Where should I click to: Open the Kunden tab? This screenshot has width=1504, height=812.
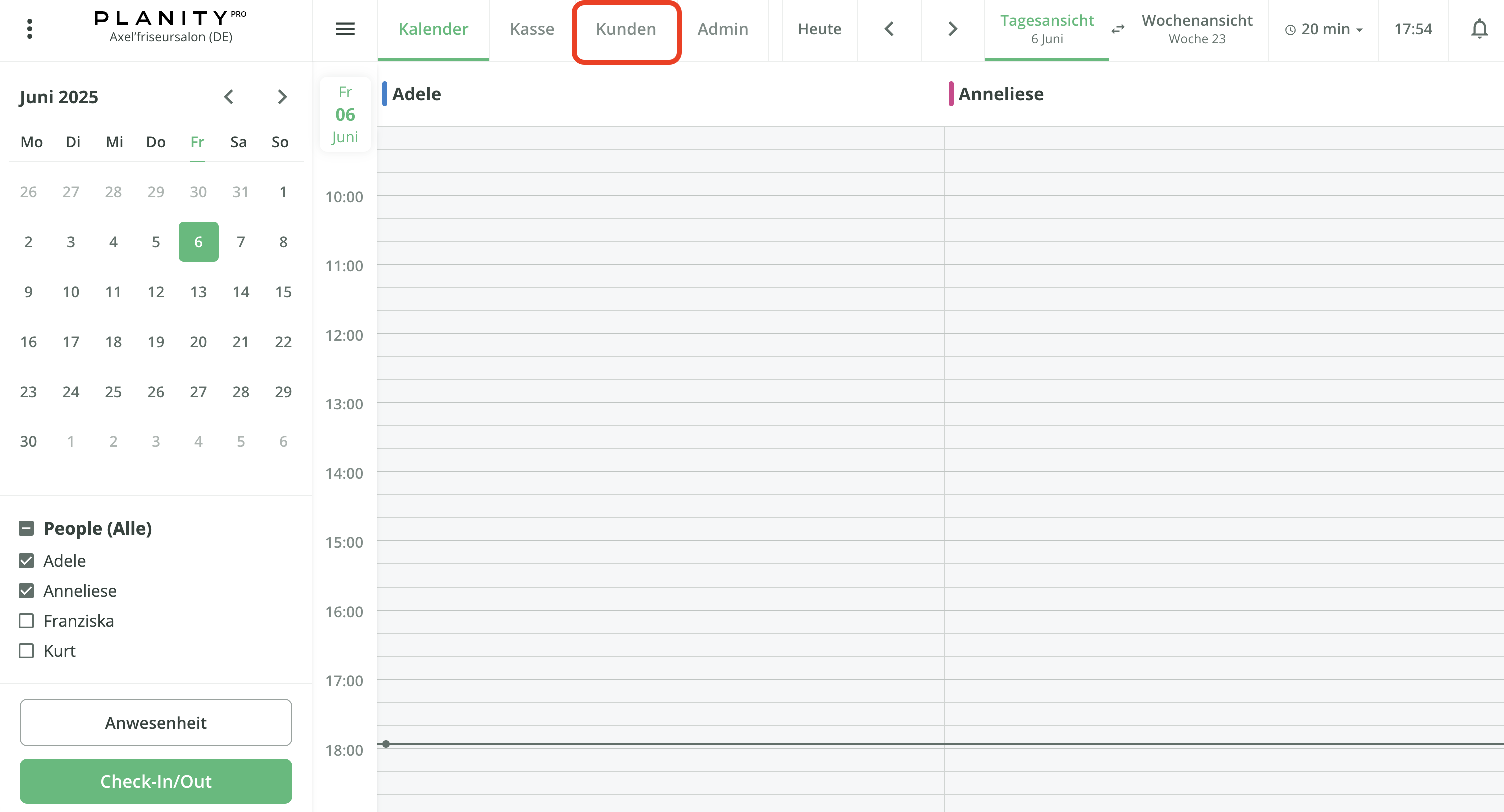(625, 29)
